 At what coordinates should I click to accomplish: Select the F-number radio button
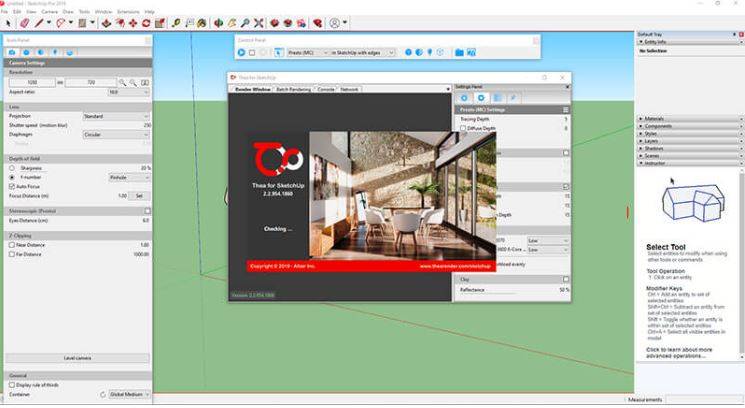click(x=11, y=177)
